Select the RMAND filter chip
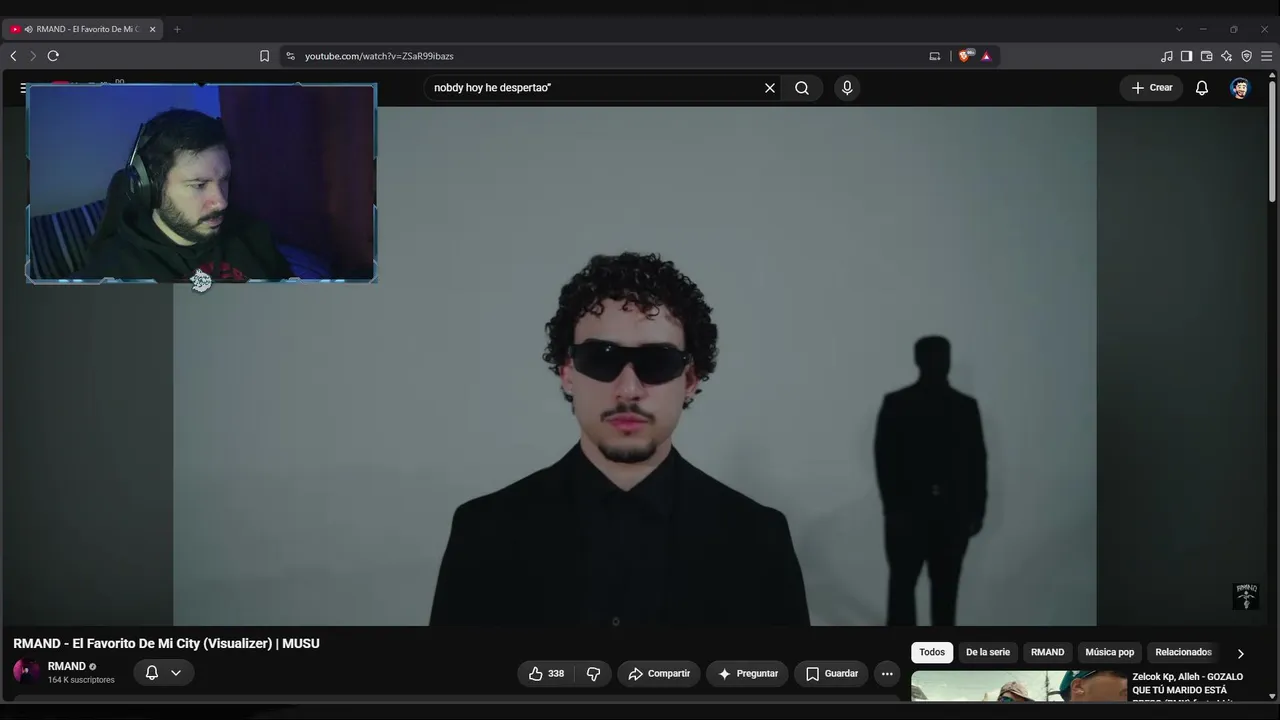The image size is (1280, 720). [1048, 652]
